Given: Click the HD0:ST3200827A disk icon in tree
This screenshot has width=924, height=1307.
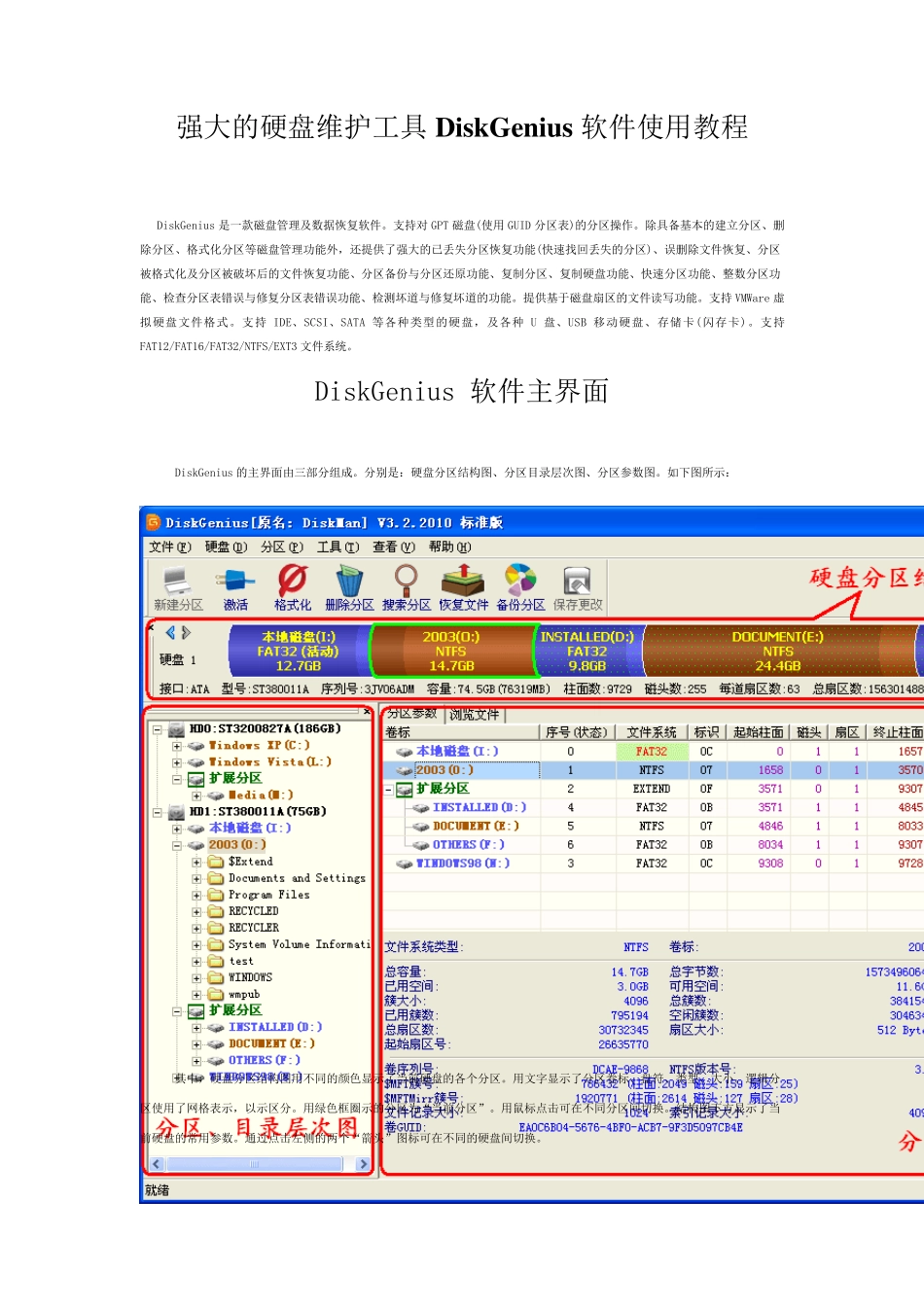Looking at the screenshot, I should click(176, 728).
